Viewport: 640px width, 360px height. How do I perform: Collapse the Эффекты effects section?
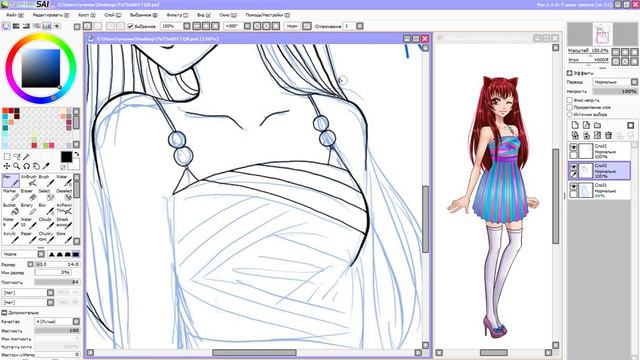(570, 73)
